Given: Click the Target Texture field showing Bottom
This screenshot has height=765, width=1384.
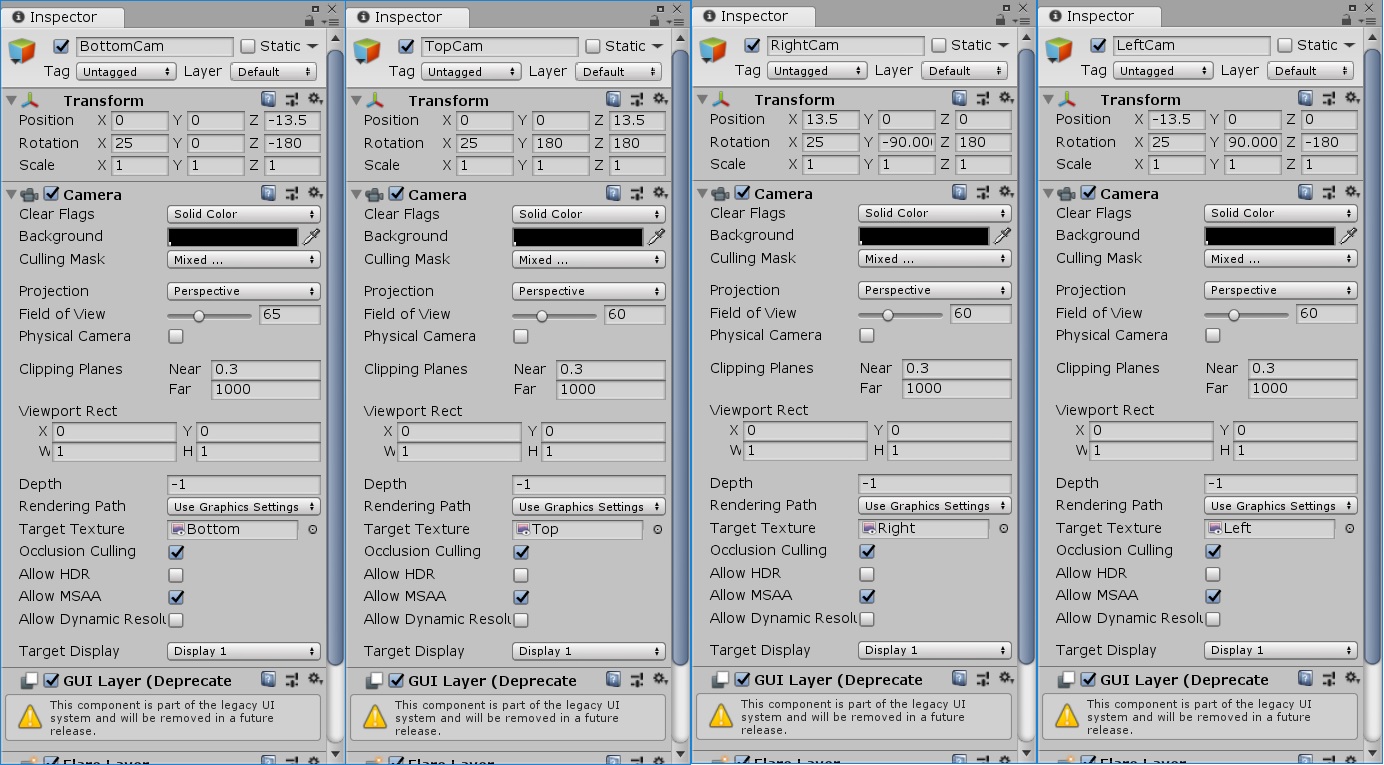Looking at the screenshot, I should coord(233,530).
